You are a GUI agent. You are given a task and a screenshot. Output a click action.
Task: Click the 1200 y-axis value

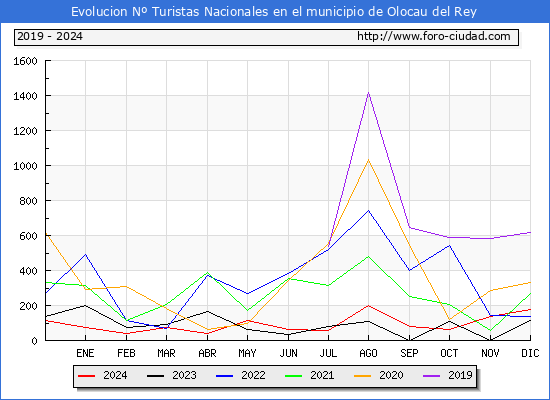(x=25, y=131)
